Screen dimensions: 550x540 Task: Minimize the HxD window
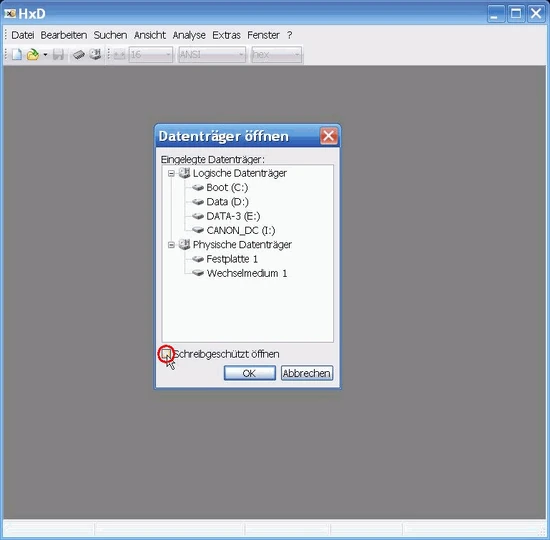[496, 14]
